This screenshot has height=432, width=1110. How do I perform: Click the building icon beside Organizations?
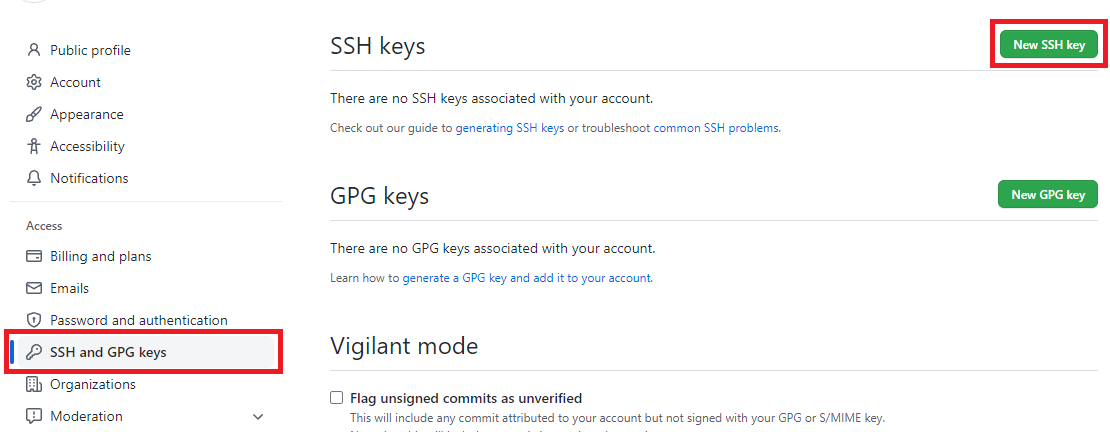(33, 385)
